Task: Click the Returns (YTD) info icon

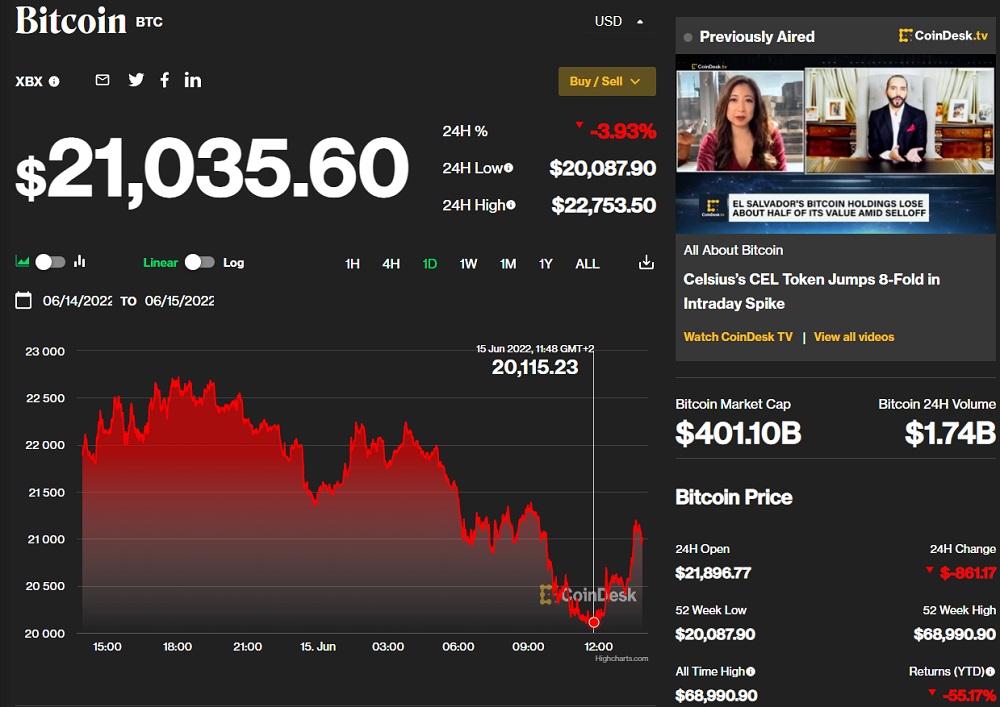Action: [990, 671]
